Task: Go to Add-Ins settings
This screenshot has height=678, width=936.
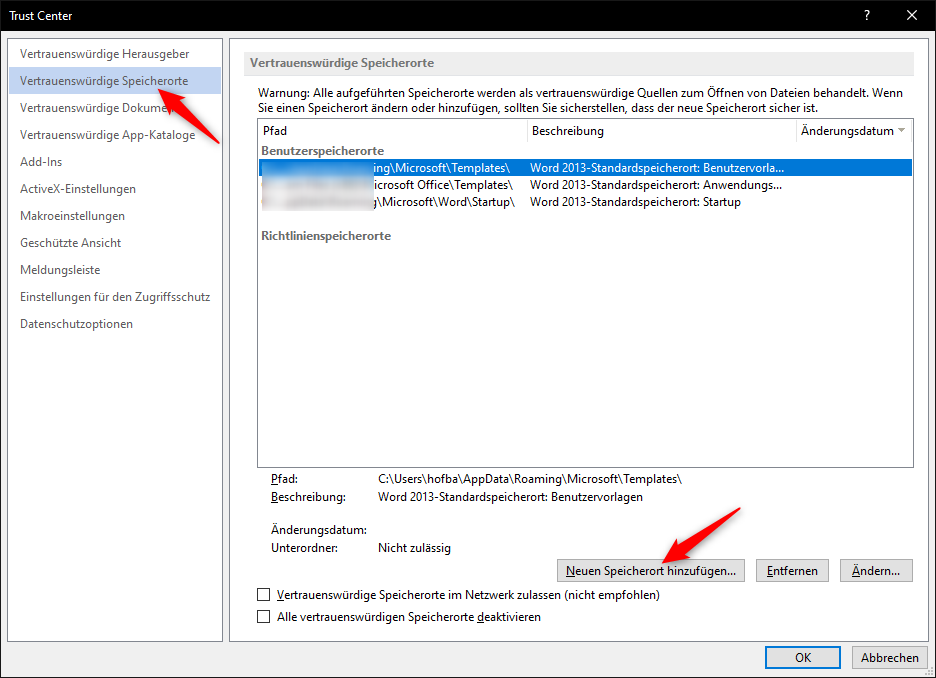Action: [x=41, y=162]
